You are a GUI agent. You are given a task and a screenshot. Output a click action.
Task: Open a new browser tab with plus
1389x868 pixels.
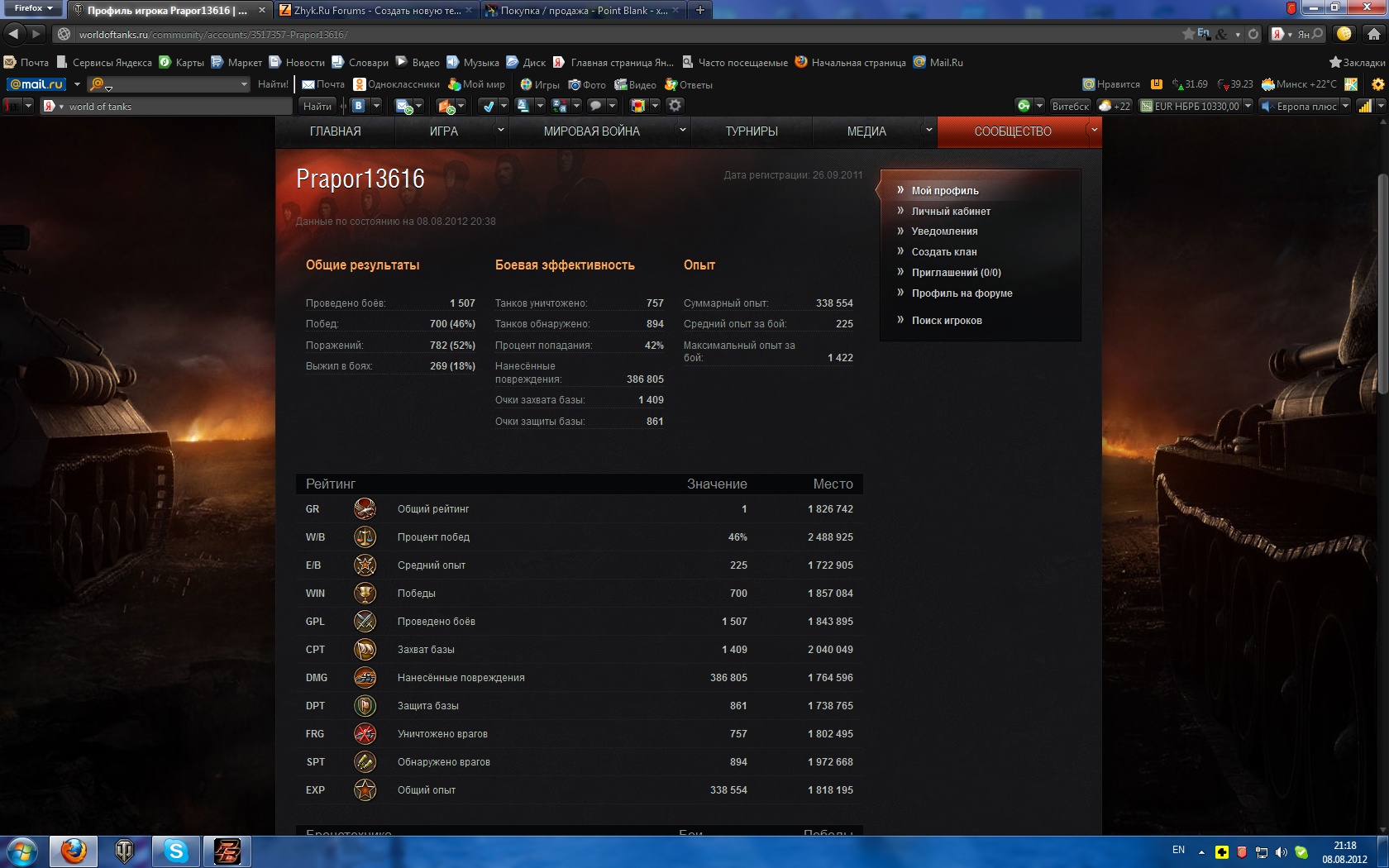pos(699,10)
